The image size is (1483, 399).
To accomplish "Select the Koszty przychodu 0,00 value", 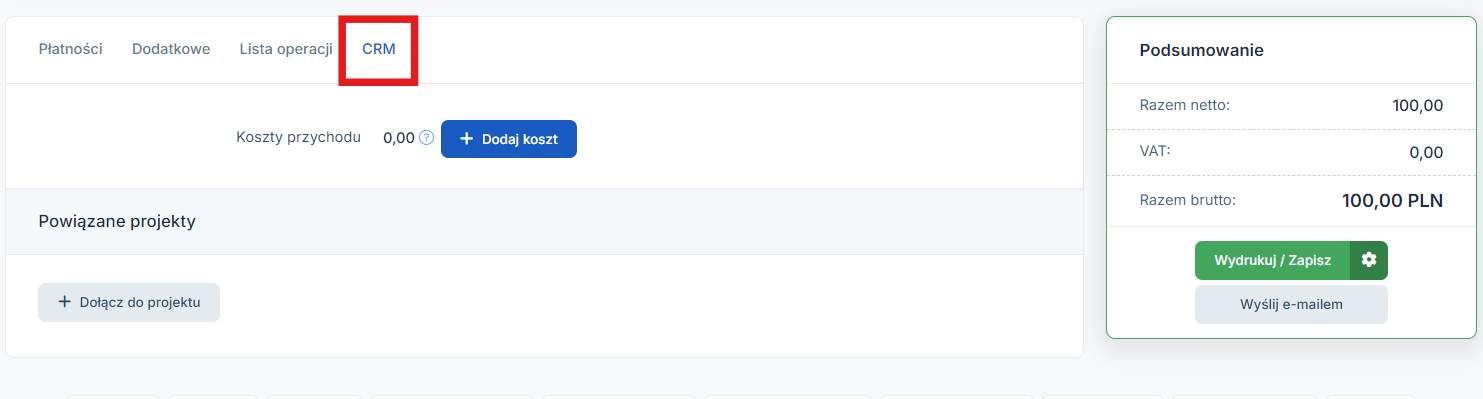I will pyautogui.click(x=399, y=138).
